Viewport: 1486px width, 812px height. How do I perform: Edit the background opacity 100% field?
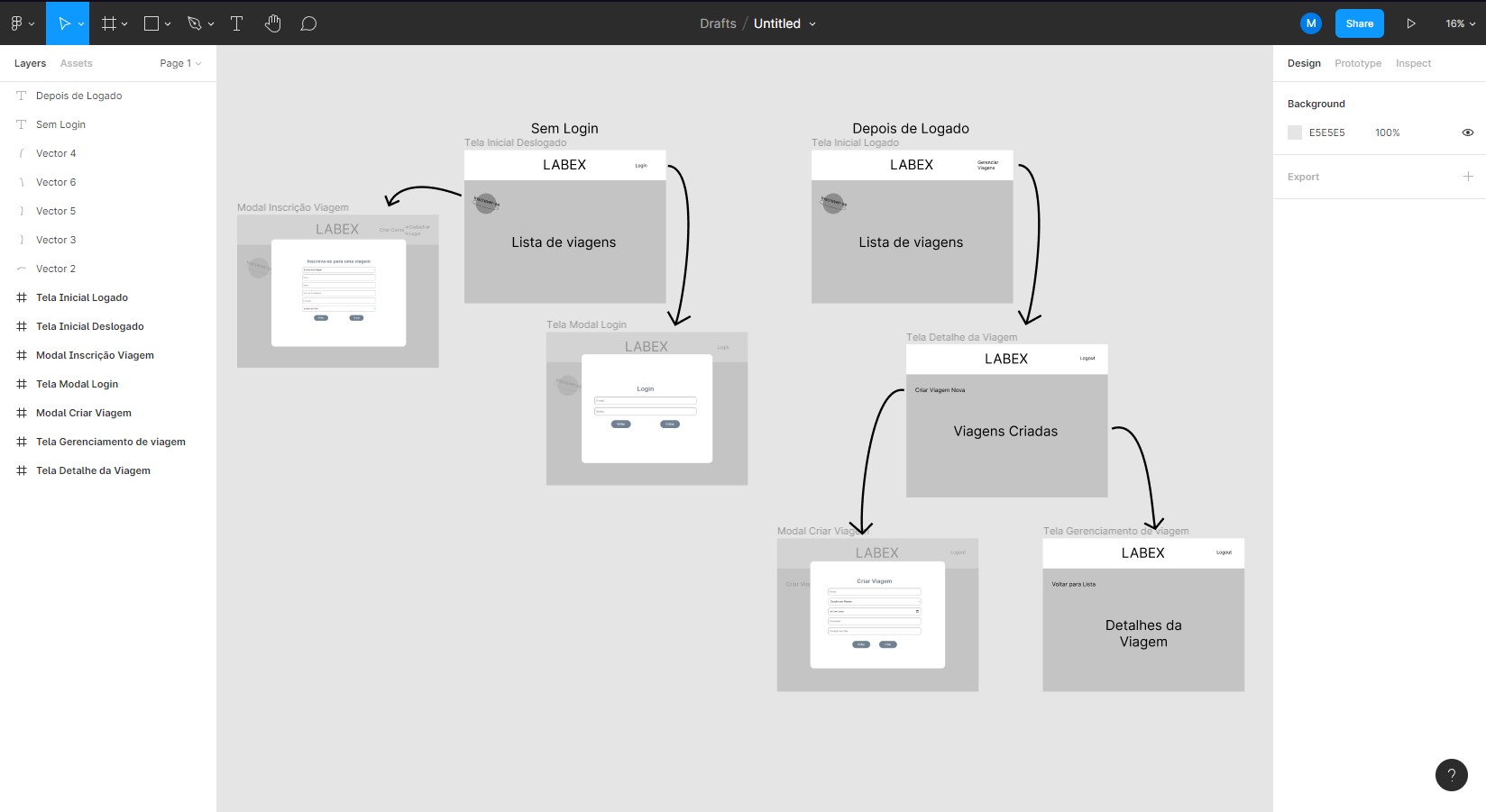1387,132
